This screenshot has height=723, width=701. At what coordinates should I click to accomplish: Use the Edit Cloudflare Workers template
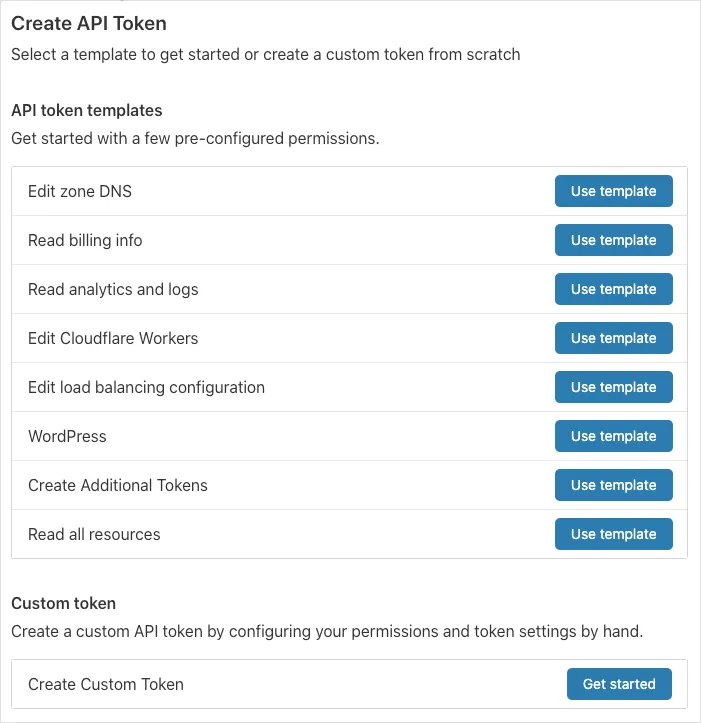coord(613,338)
